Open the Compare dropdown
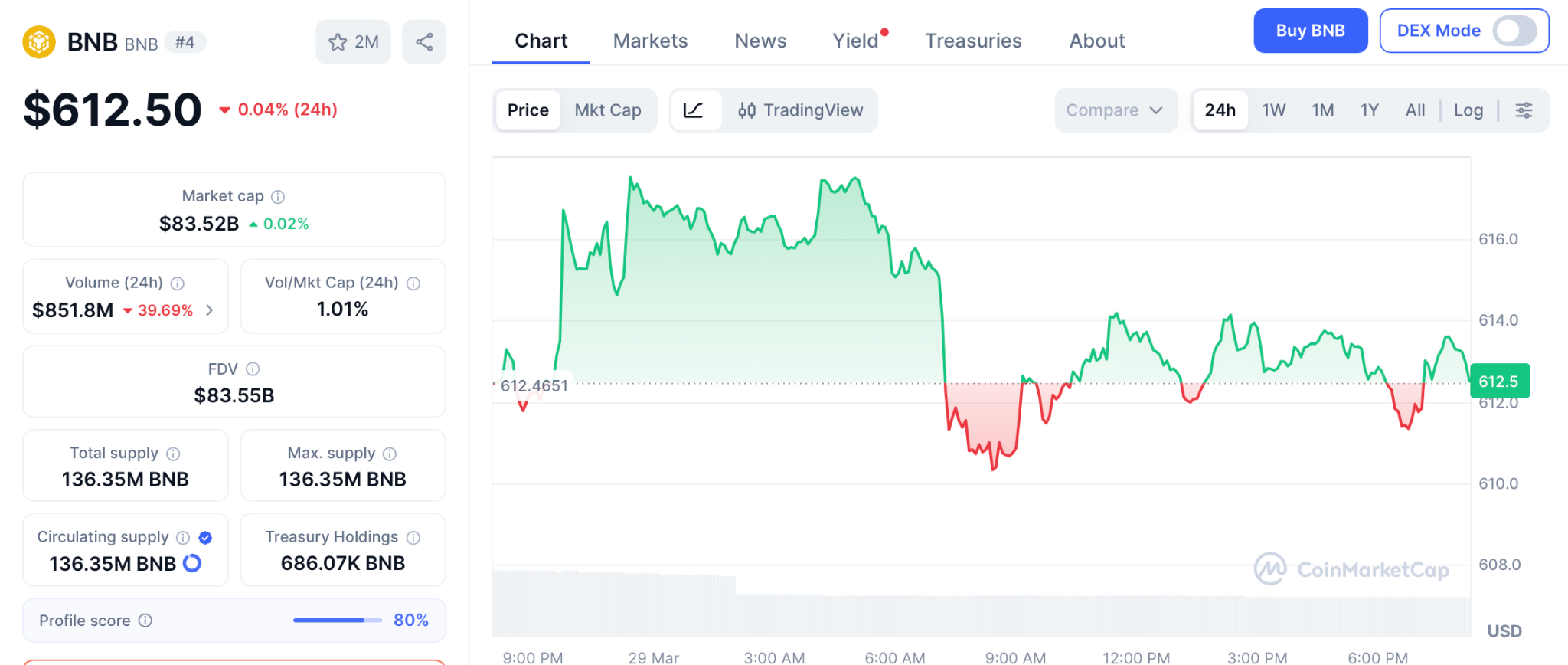This screenshot has width=1568, height=665. (x=1114, y=110)
